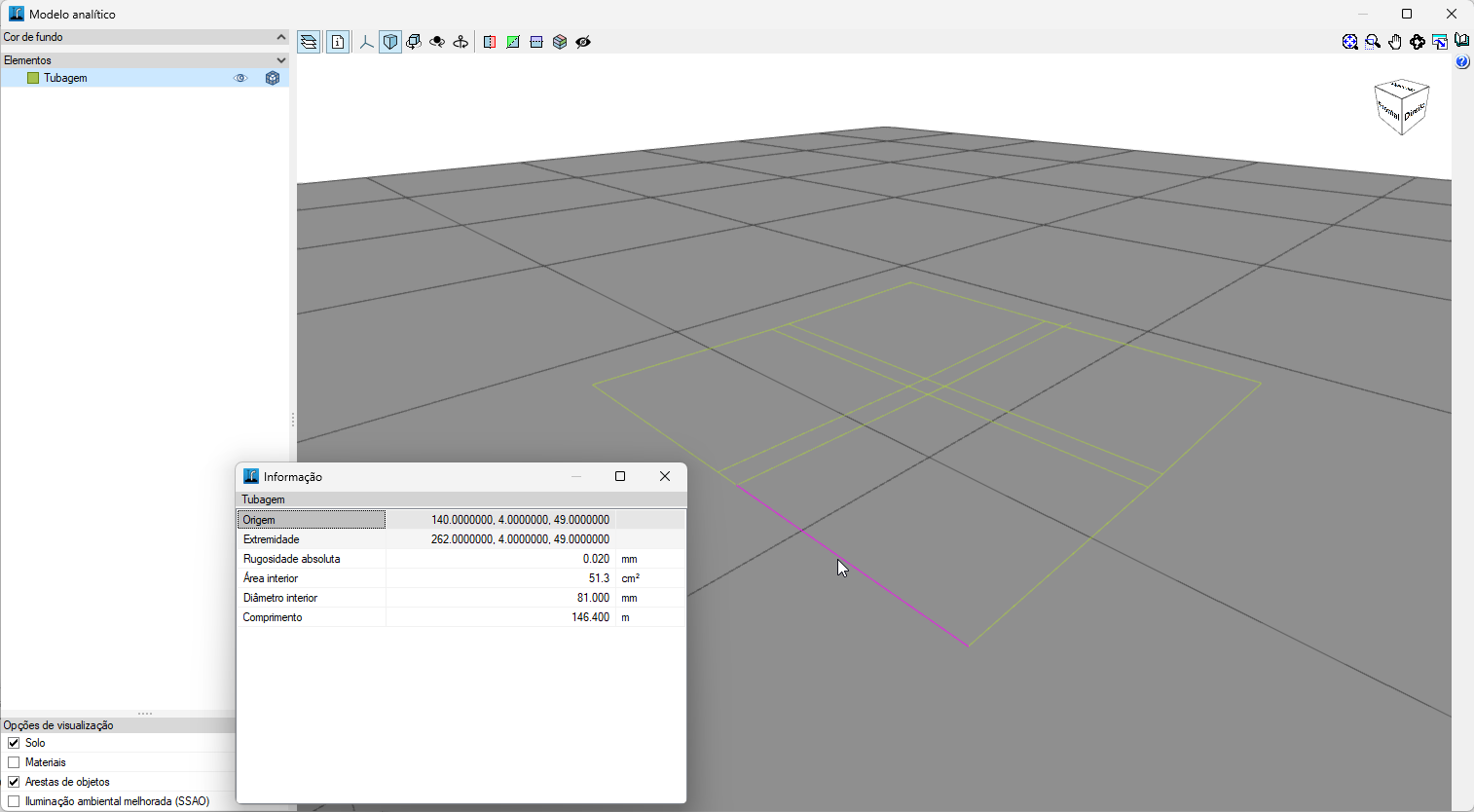The height and width of the screenshot is (812, 1474).
Task: Maximize the Modelo analítico window
Action: pyautogui.click(x=1407, y=14)
